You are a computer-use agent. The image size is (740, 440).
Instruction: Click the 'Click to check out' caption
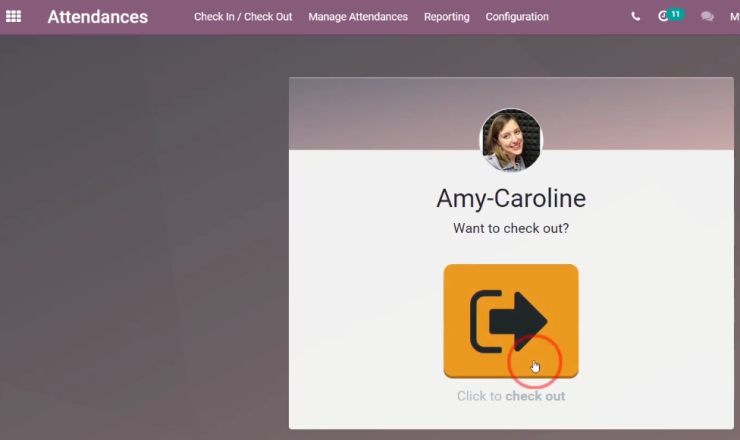511,396
